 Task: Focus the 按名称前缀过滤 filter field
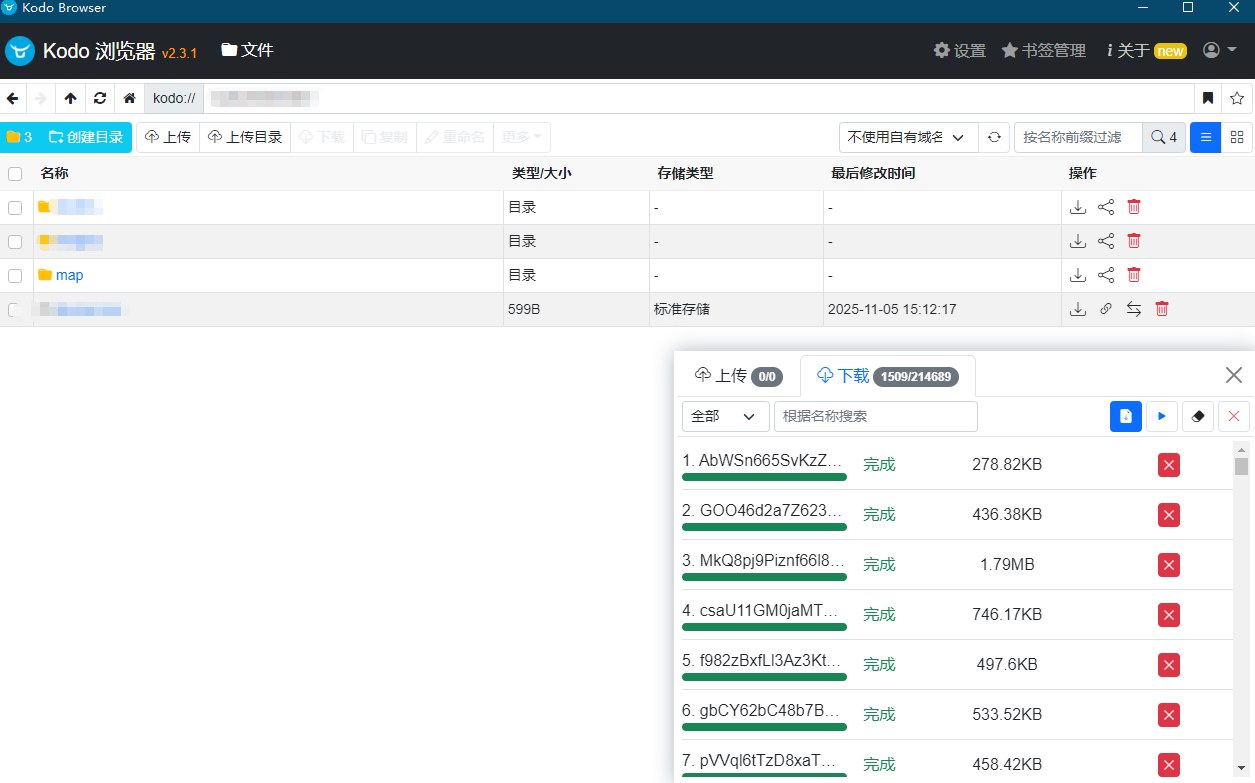point(1078,137)
